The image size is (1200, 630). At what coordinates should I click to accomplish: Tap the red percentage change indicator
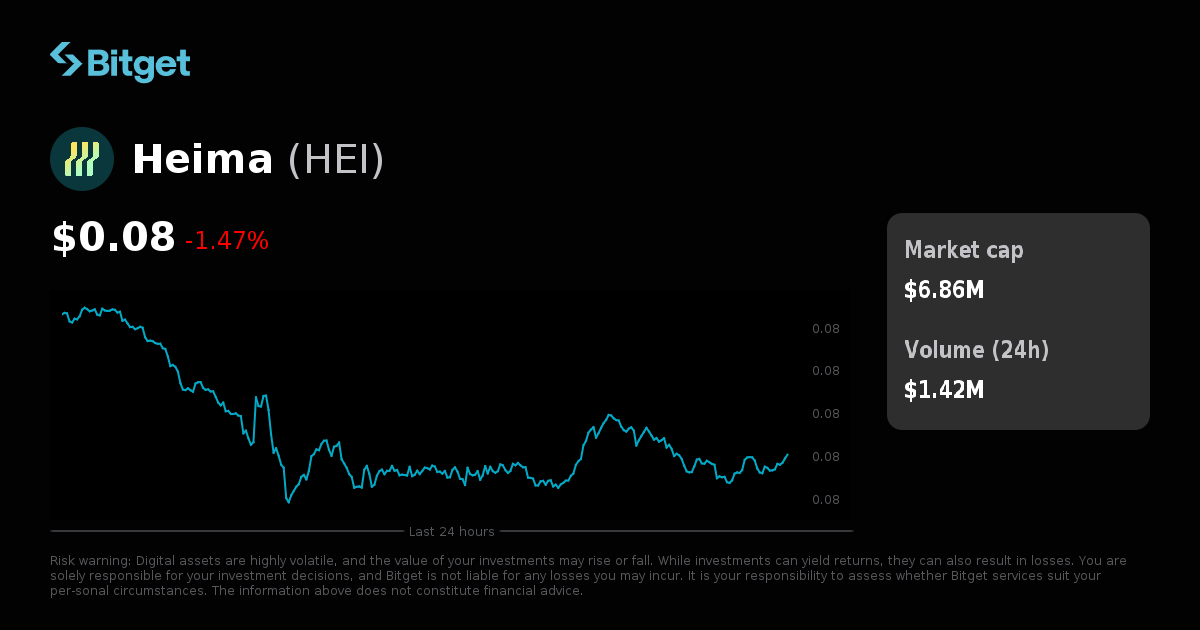pyautogui.click(x=227, y=241)
